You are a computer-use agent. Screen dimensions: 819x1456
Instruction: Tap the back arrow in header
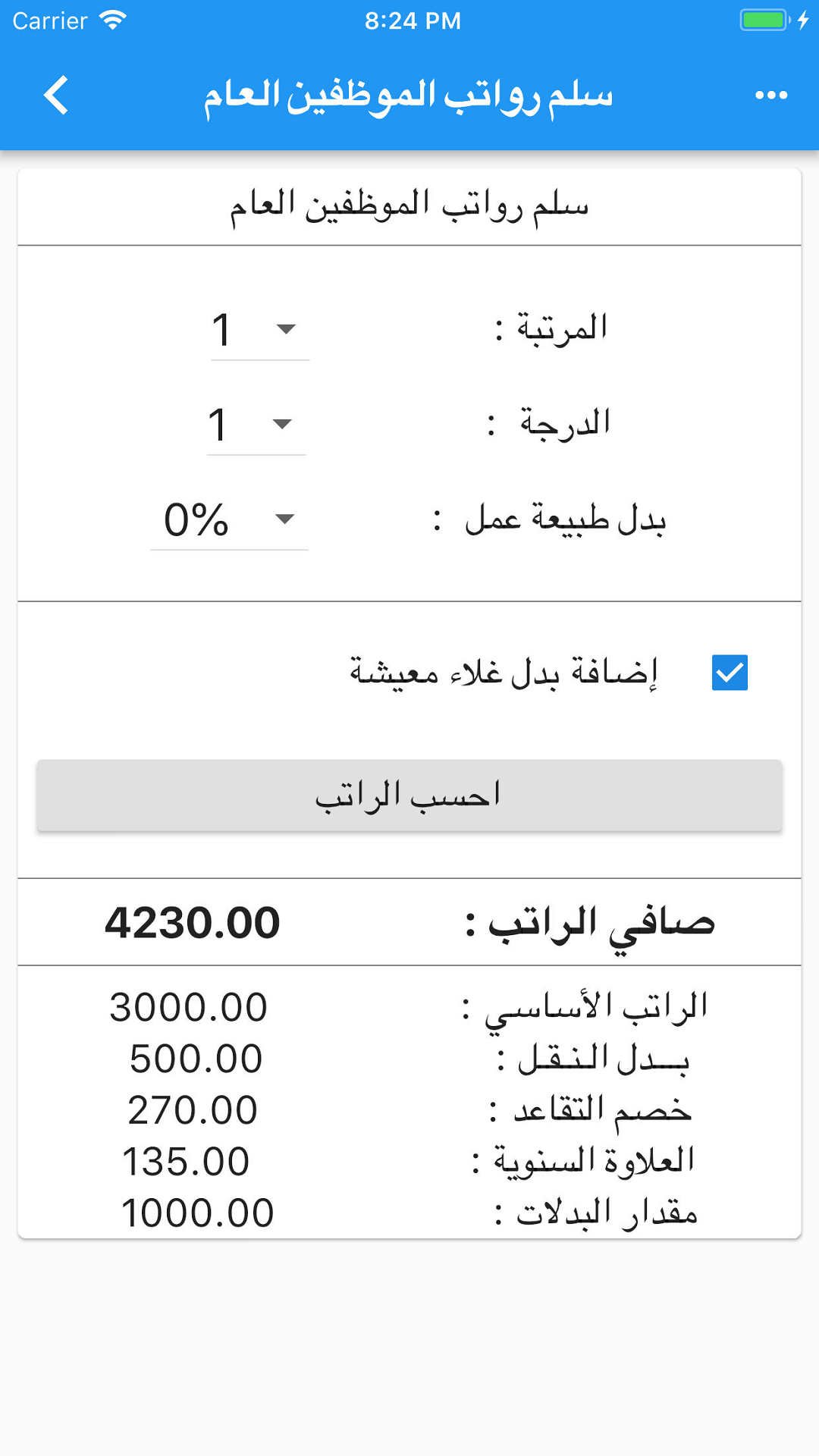(56, 96)
